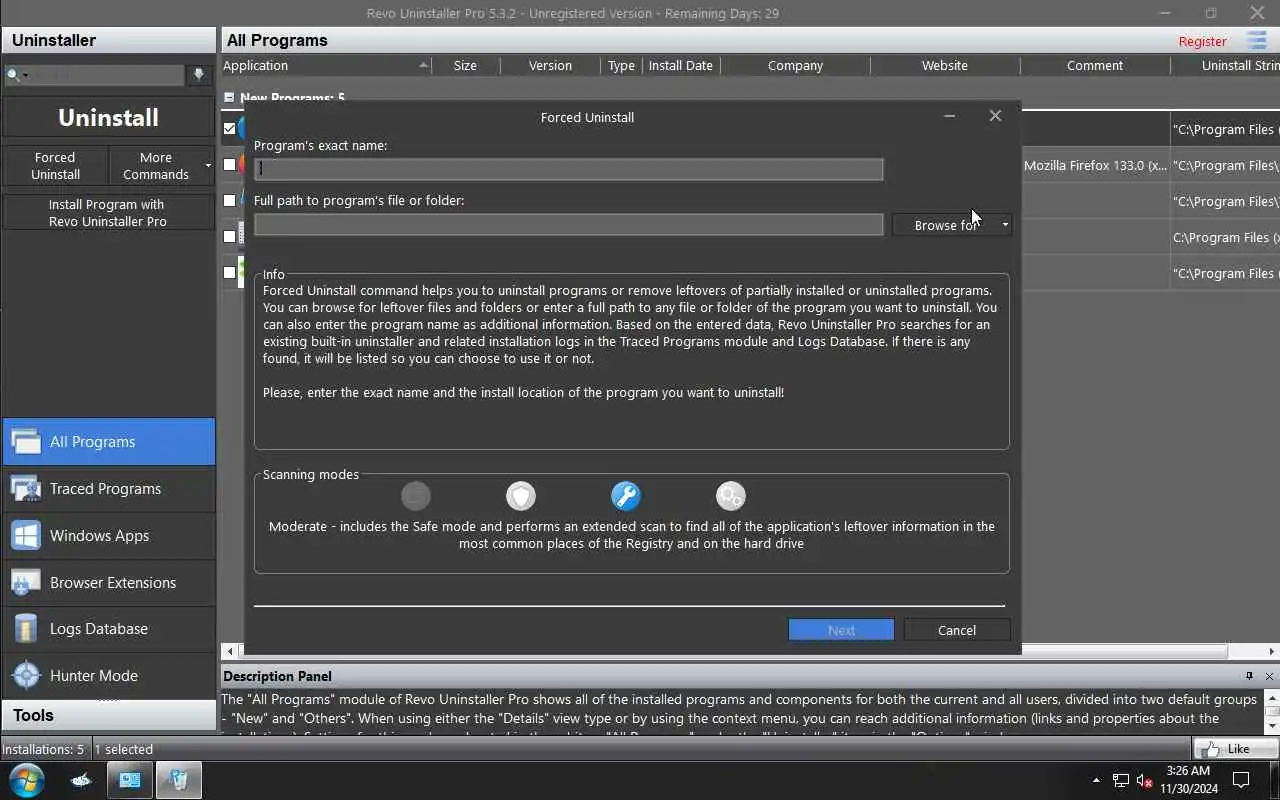Open the notification center icon

click(1241, 780)
